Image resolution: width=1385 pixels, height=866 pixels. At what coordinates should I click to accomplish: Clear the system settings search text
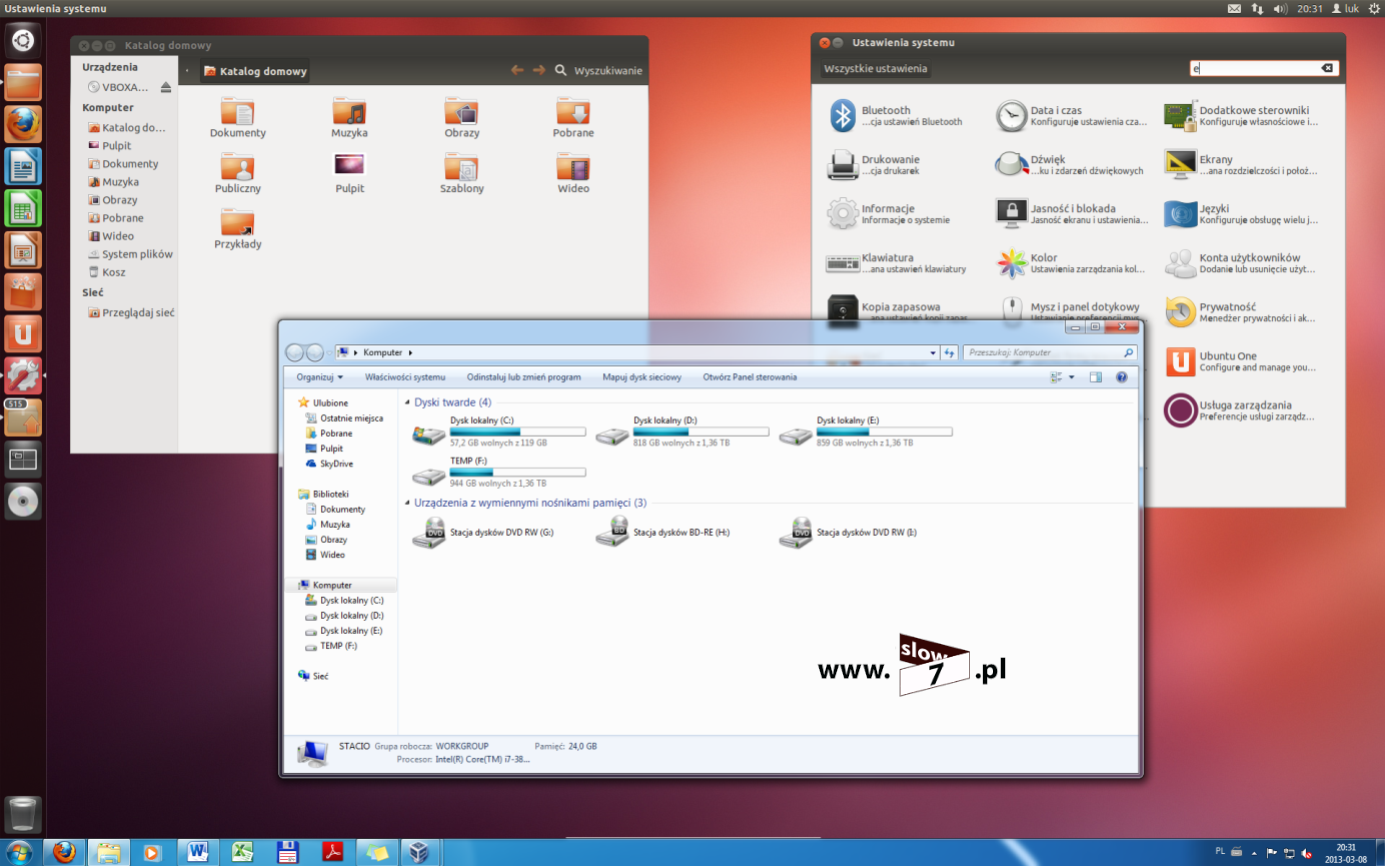point(1327,68)
